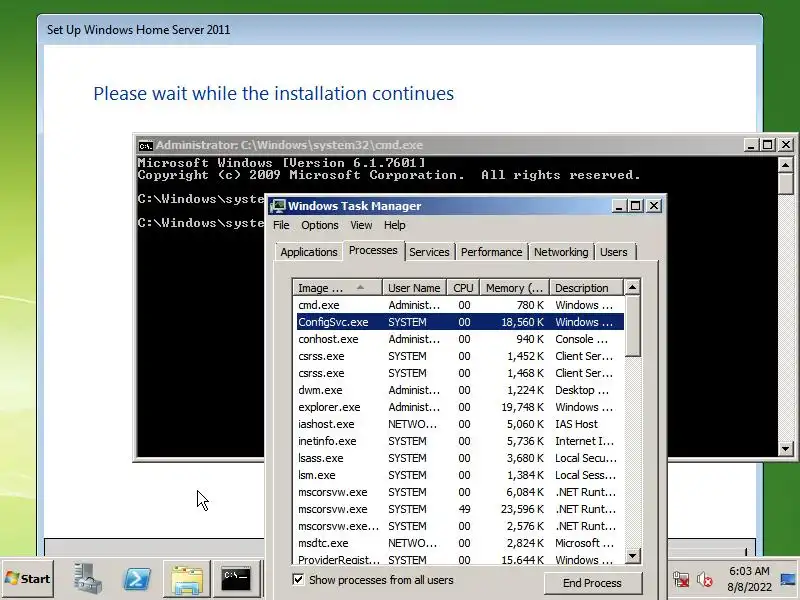Select the lsass.exe process row
The image size is (800, 600).
coord(460,458)
